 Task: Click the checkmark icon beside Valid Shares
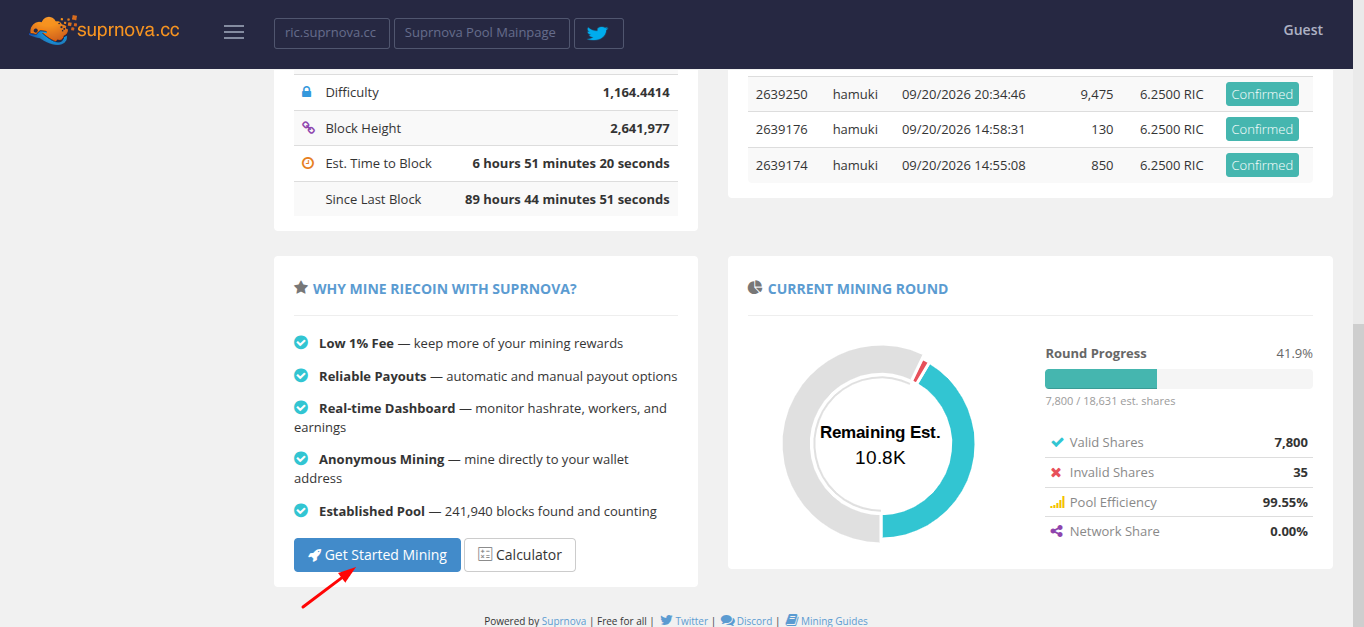(x=1057, y=442)
